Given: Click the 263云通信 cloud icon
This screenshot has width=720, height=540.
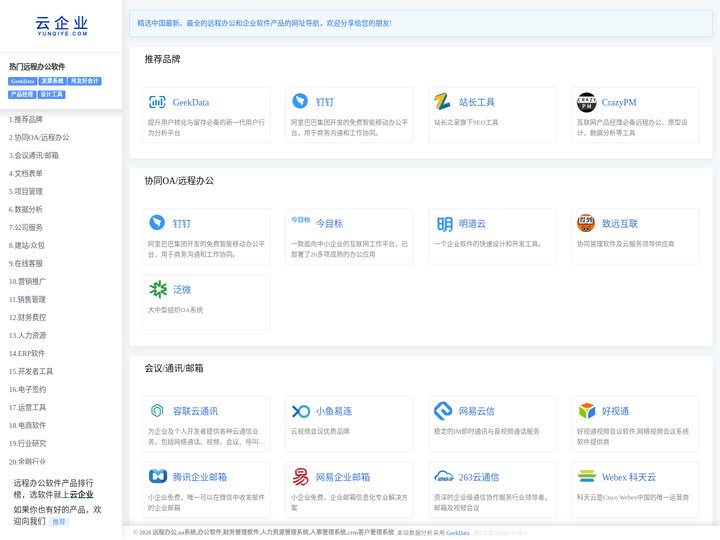Looking at the screenshot, I should (x=444, y=477).
